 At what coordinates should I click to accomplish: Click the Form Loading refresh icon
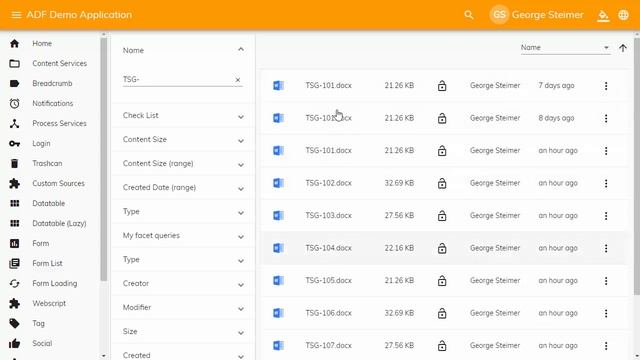click(14, 283)
